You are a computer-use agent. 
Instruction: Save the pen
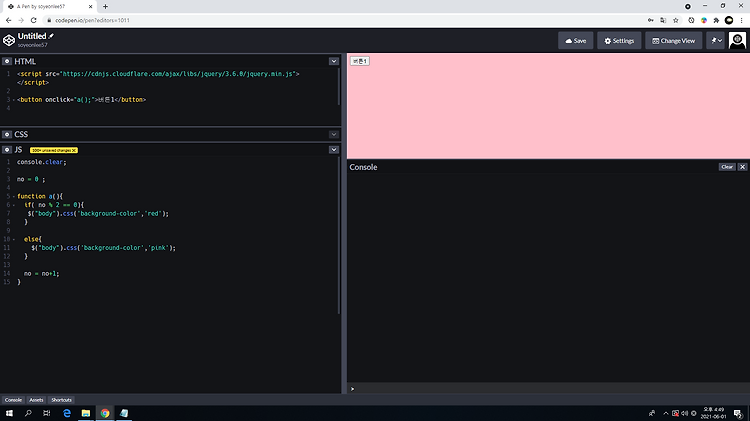pos(575,41)
